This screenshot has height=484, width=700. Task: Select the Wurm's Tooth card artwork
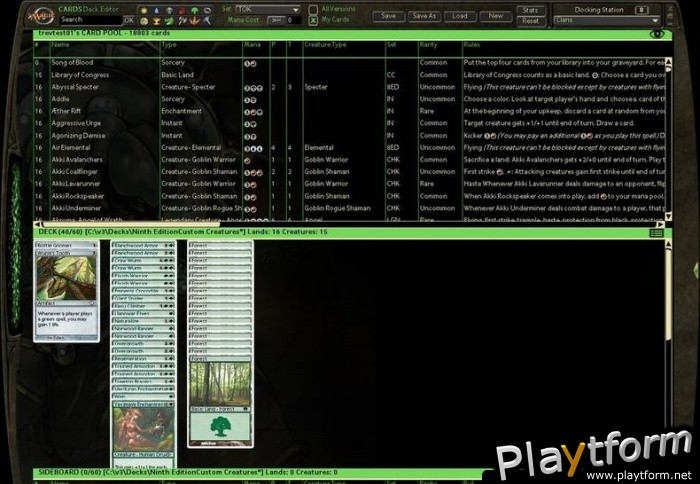[66, 278]
